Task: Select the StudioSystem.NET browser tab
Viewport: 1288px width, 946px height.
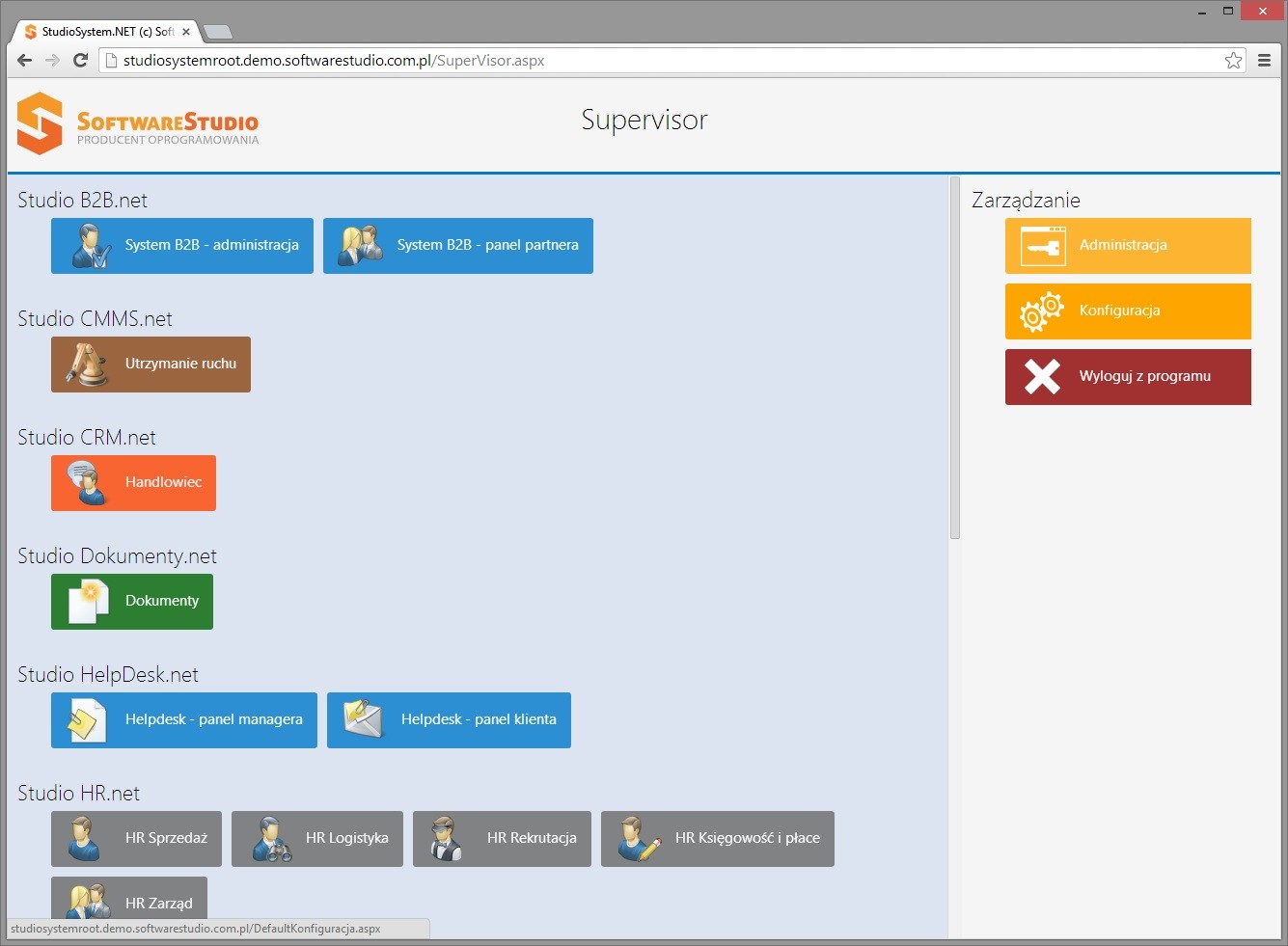Action: (106, 32)
